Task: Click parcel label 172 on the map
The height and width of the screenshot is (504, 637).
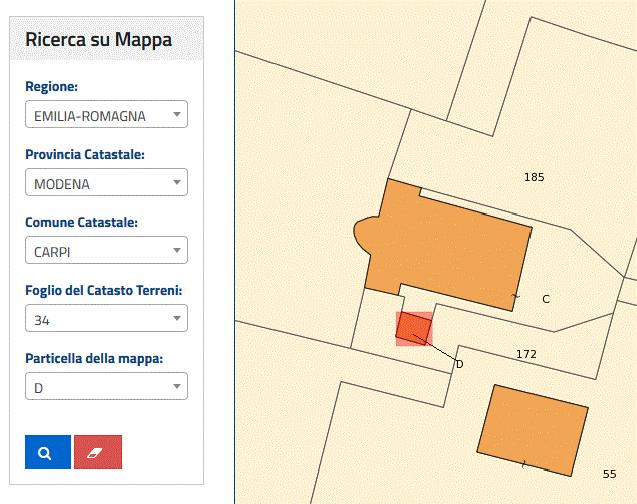Action: click(526, 354)
